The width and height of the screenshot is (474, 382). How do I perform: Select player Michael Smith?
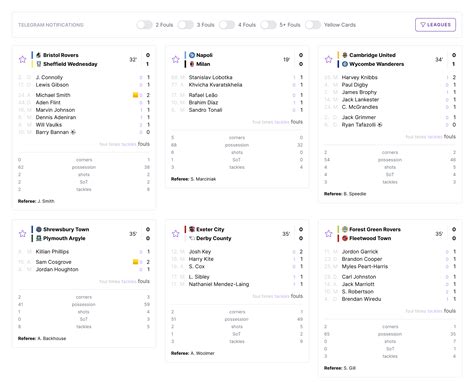pyautogui.click(x=53, y=95)
